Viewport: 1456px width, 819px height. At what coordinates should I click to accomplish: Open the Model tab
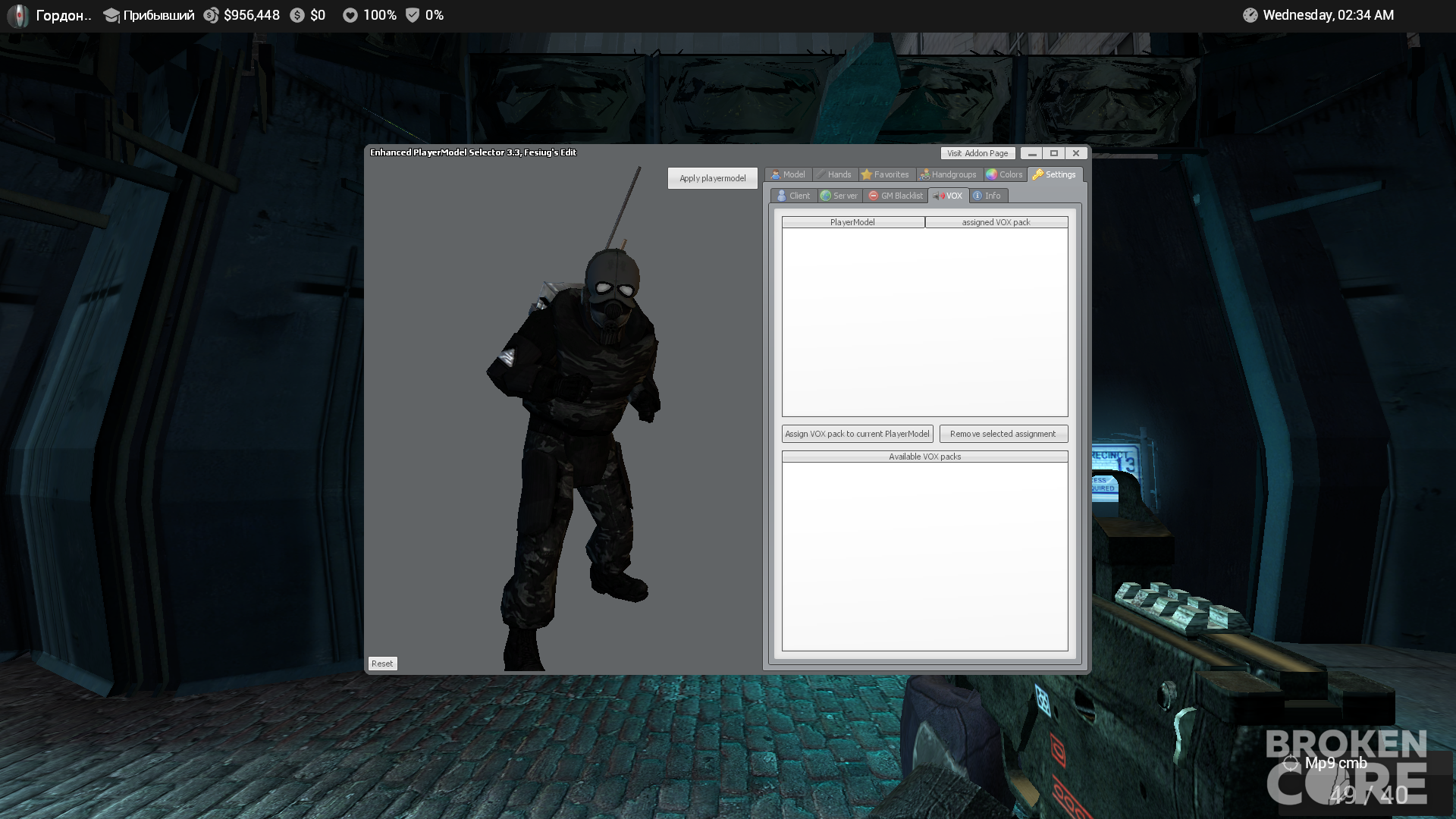point(788,174)
